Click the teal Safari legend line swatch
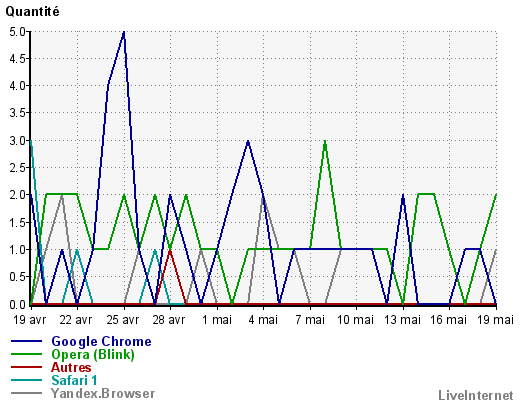The image size is (520, 405). tap(27, 380)
